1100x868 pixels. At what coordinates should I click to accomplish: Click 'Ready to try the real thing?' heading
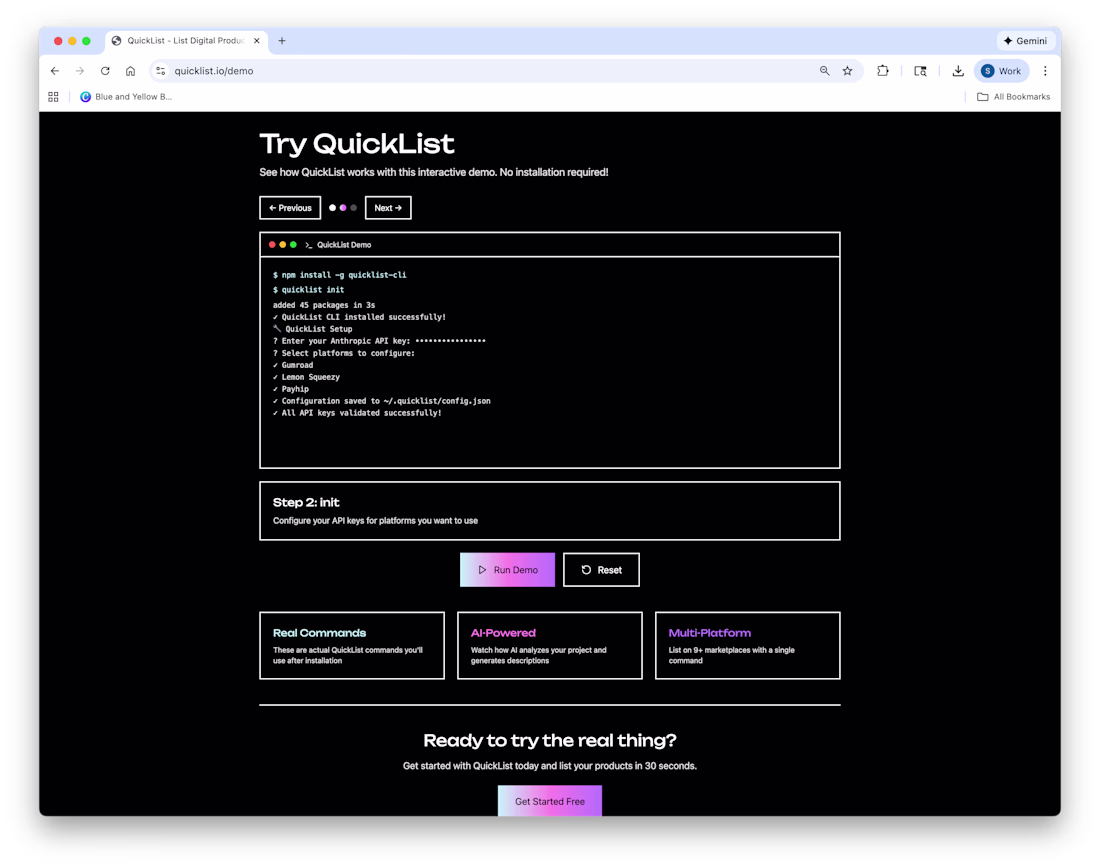550,740
